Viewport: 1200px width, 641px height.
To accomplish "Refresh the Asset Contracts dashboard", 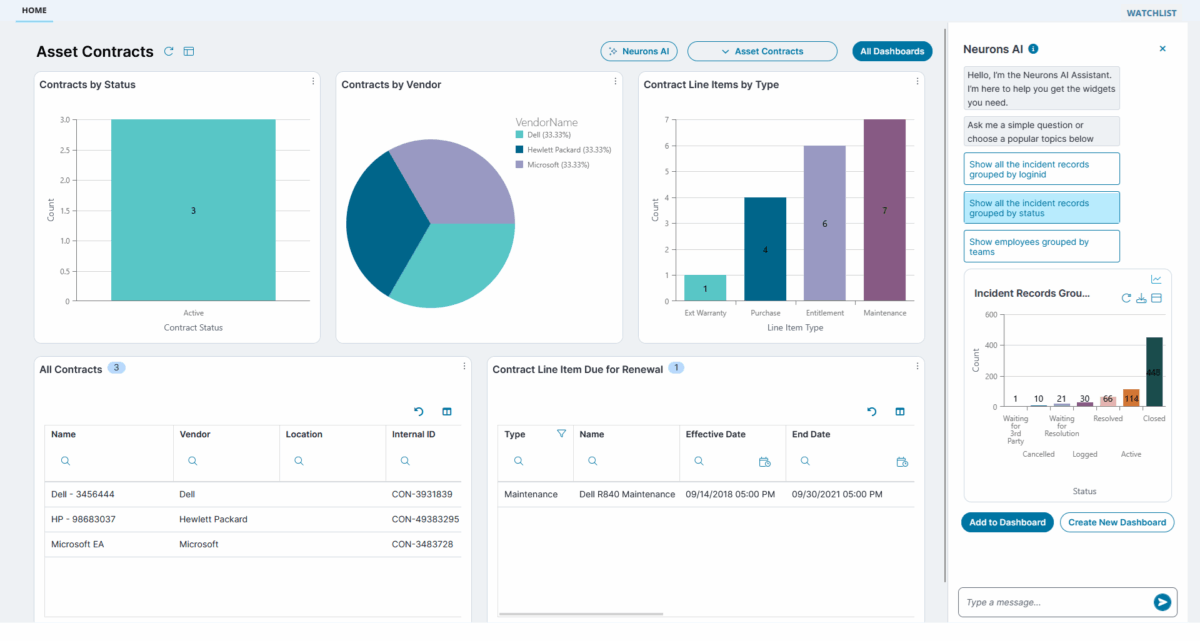I will point(168,51).
